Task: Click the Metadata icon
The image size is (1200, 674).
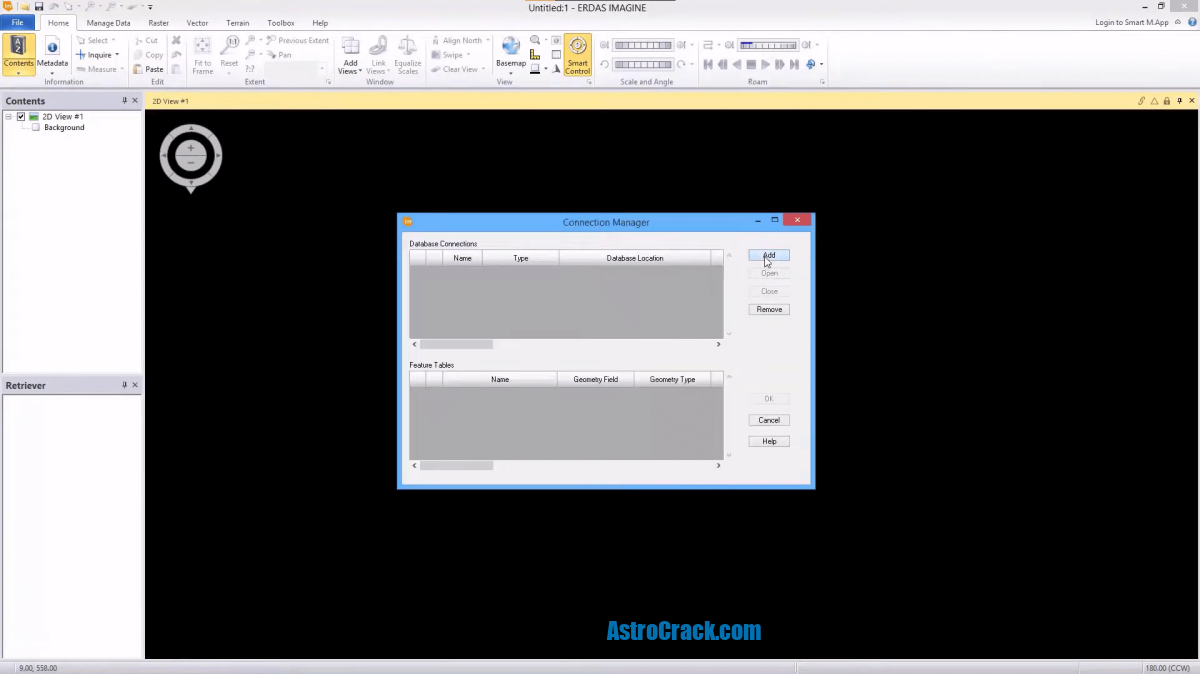Action: coord(52,52)
